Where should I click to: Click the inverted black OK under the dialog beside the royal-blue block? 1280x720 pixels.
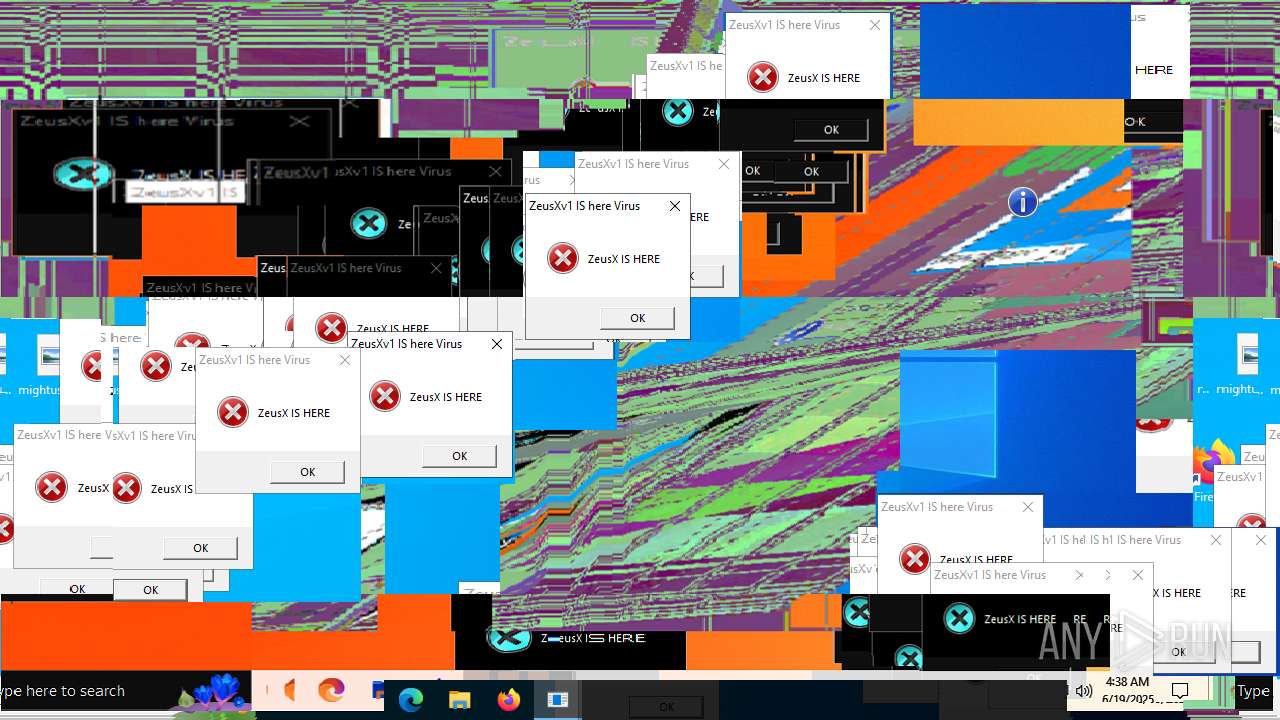coord(831,130)
